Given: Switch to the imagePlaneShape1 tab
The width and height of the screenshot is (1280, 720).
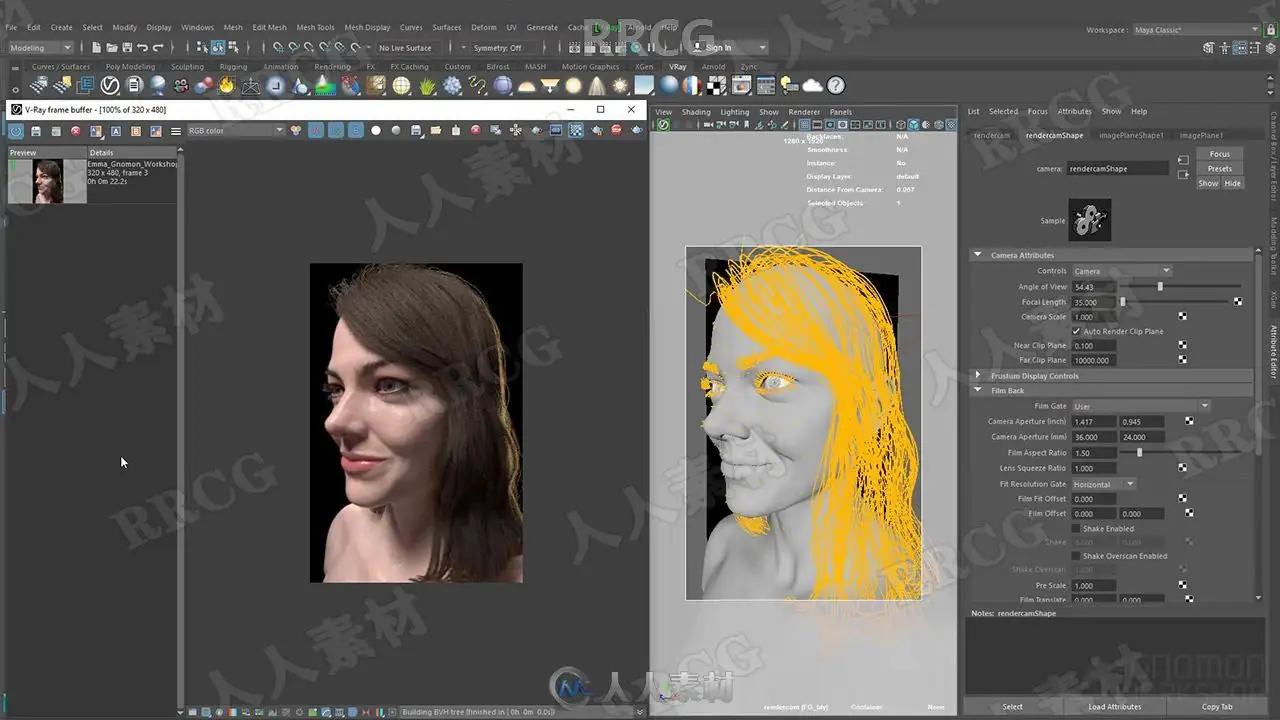Looking at the screenshot, I should pyautogui.click(x=1131, y=135).
